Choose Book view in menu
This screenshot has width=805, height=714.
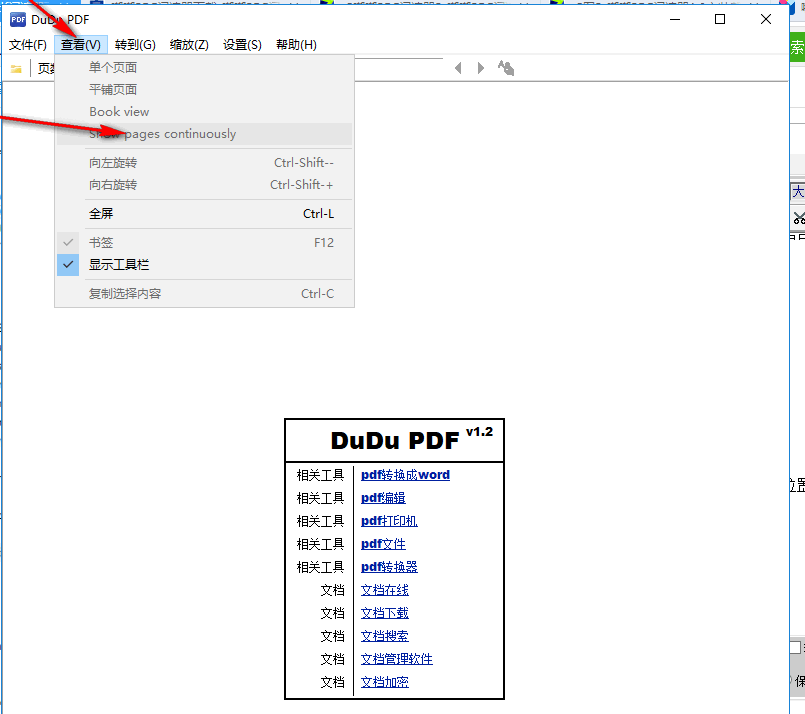204,111
